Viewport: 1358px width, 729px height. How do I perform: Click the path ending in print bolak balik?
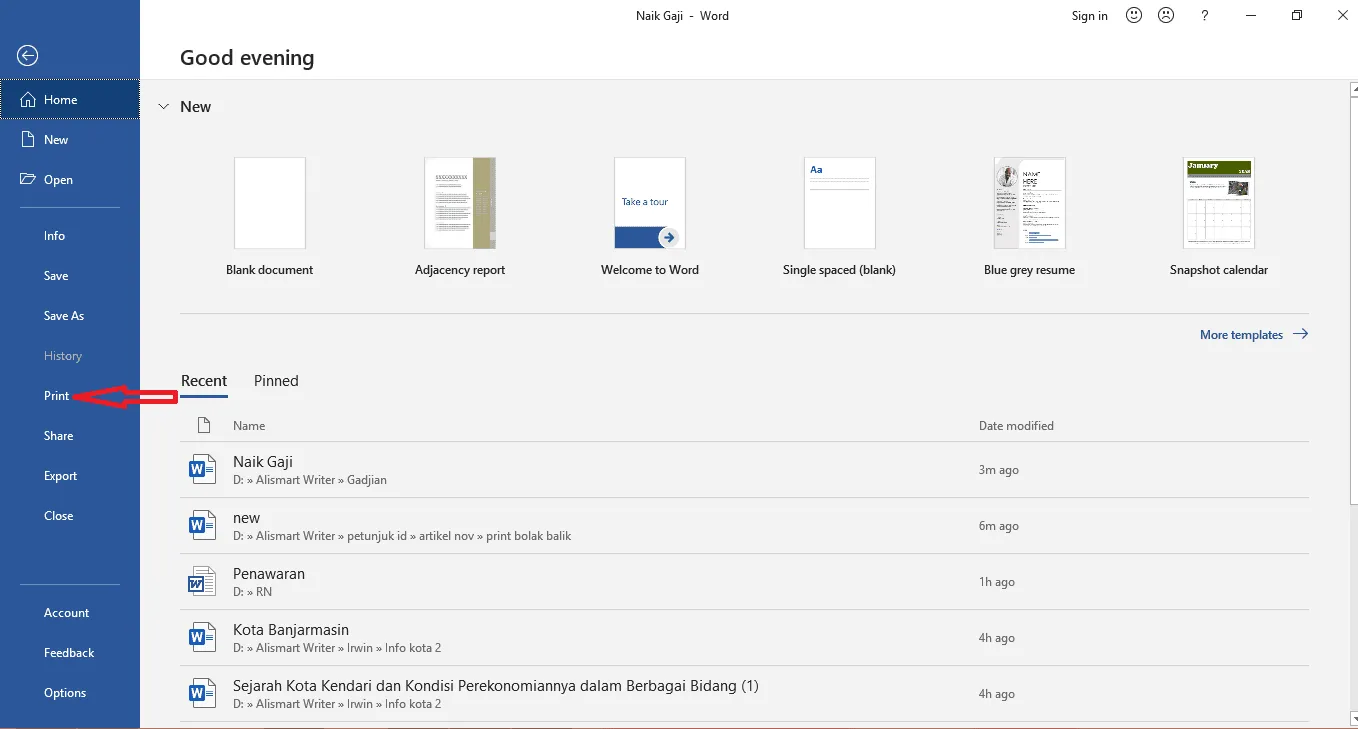pyautogui.click(x=402, y=536)
